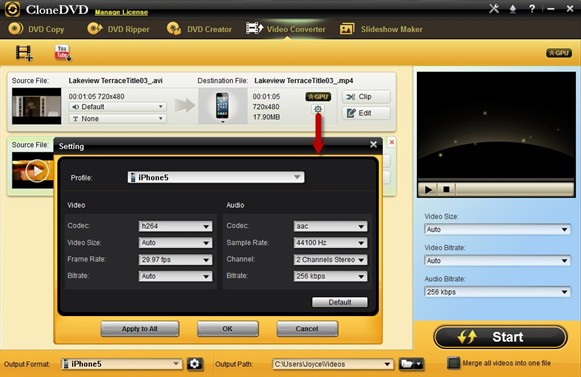Click Apply to All button
The height and width of the screenshot is (377, 581).
[140, 329]
